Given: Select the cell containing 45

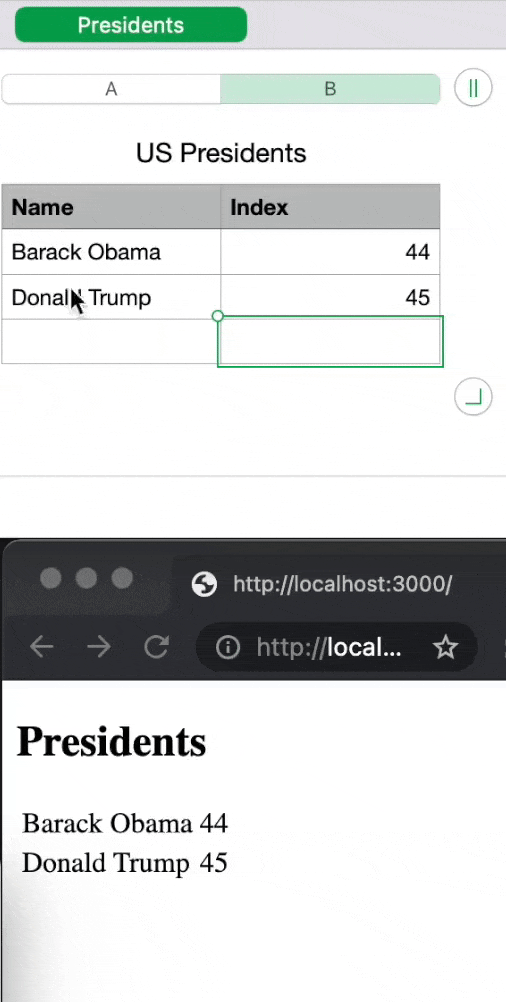Looking at the screenshot, I should click(330, 297).
